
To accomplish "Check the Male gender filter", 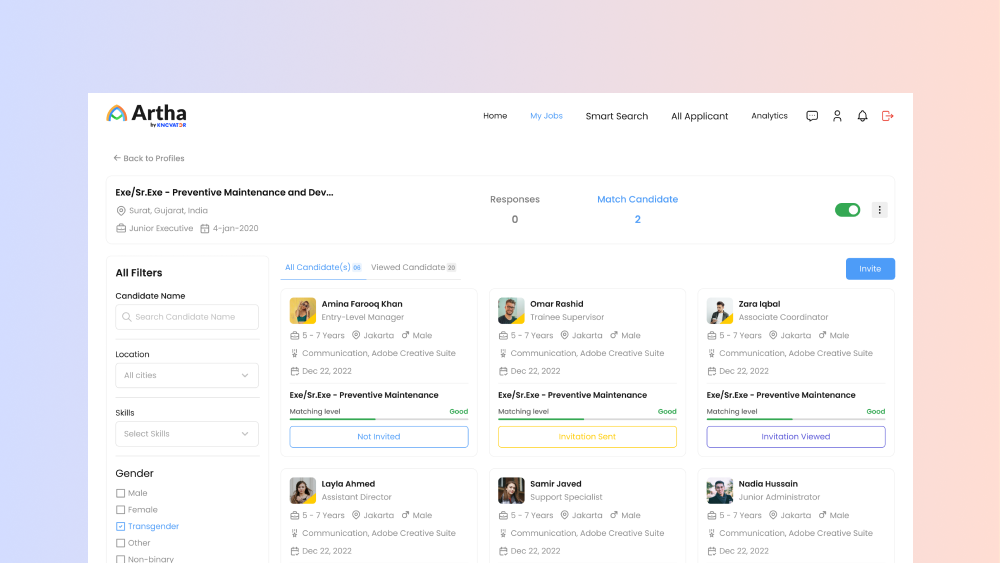I will coord(121,493).
